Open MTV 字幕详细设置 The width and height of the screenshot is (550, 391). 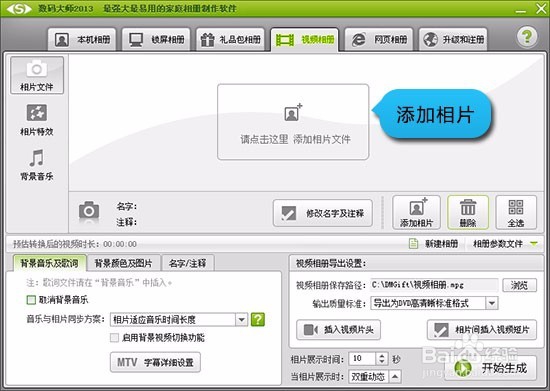point(155,362)
